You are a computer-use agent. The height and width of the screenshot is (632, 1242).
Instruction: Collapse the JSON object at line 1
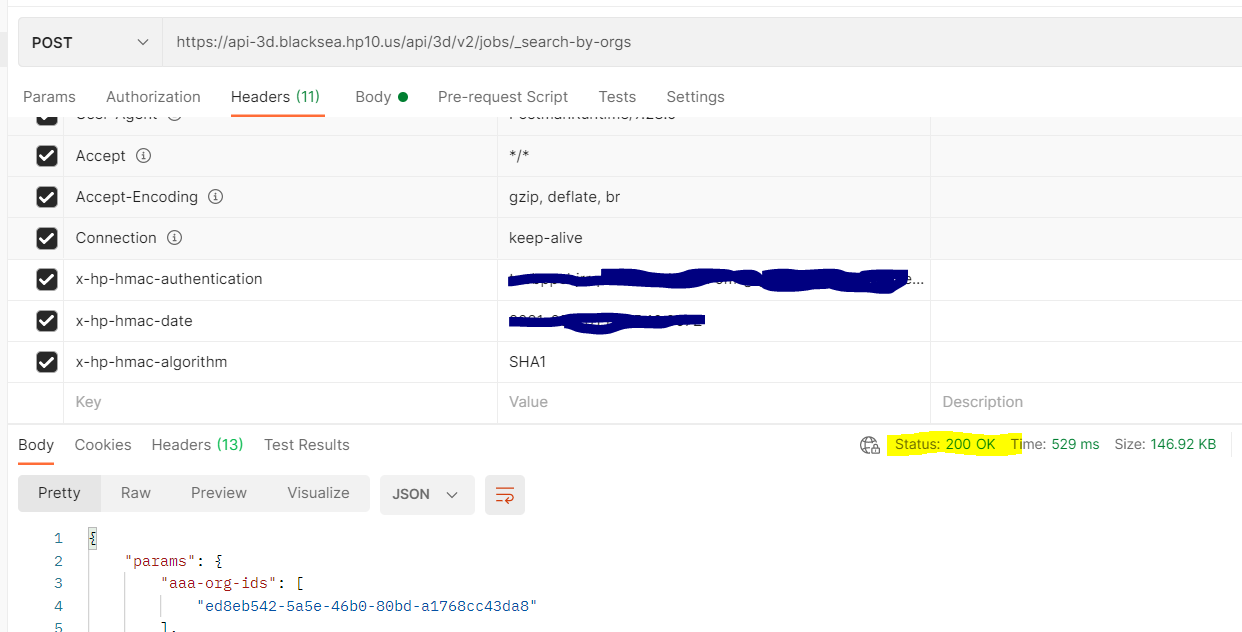coord(91,537)
